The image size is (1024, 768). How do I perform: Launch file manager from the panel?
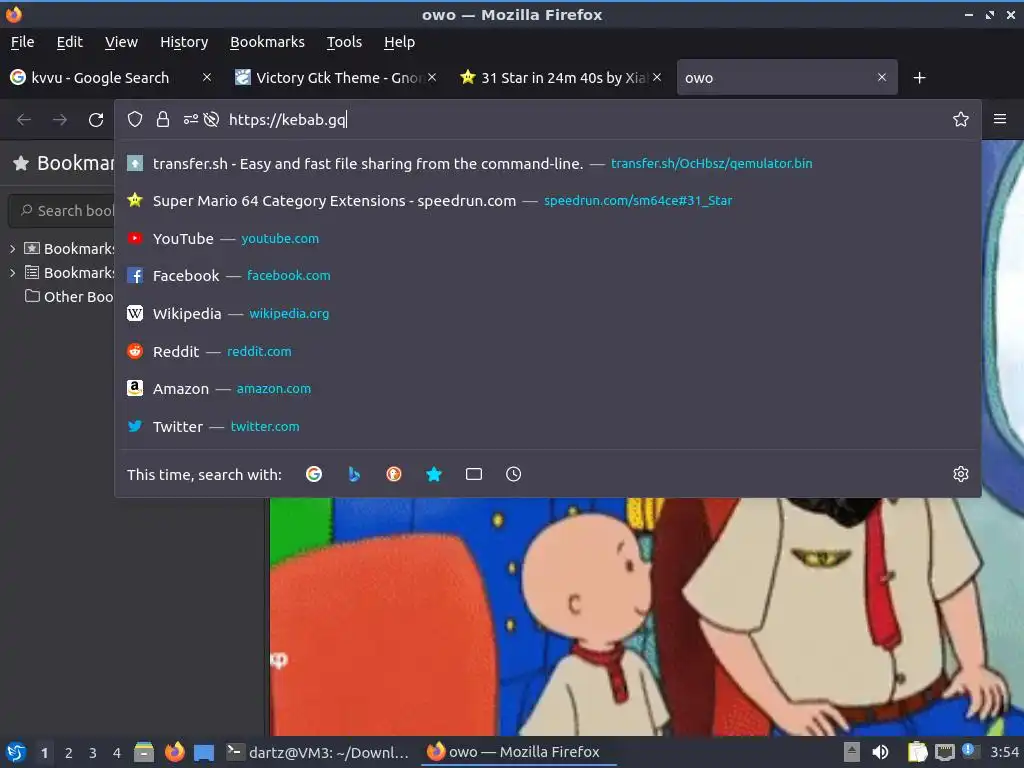coord(144,752)
